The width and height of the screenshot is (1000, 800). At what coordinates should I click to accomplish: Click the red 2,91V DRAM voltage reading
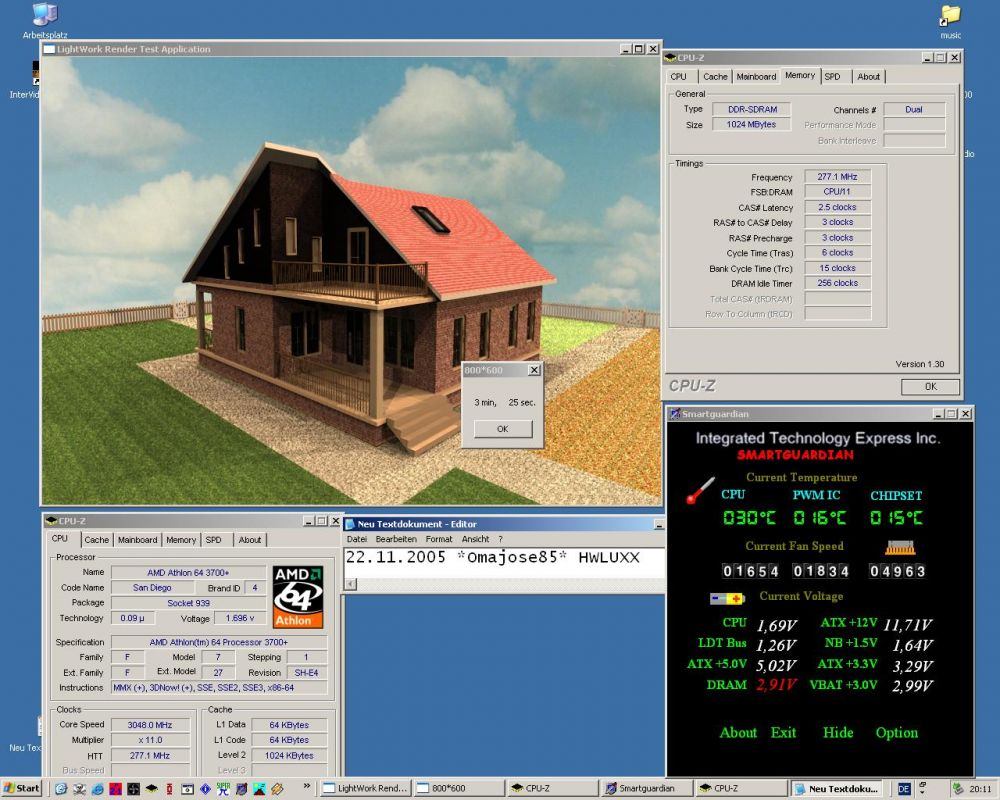(x=777, y=685)
